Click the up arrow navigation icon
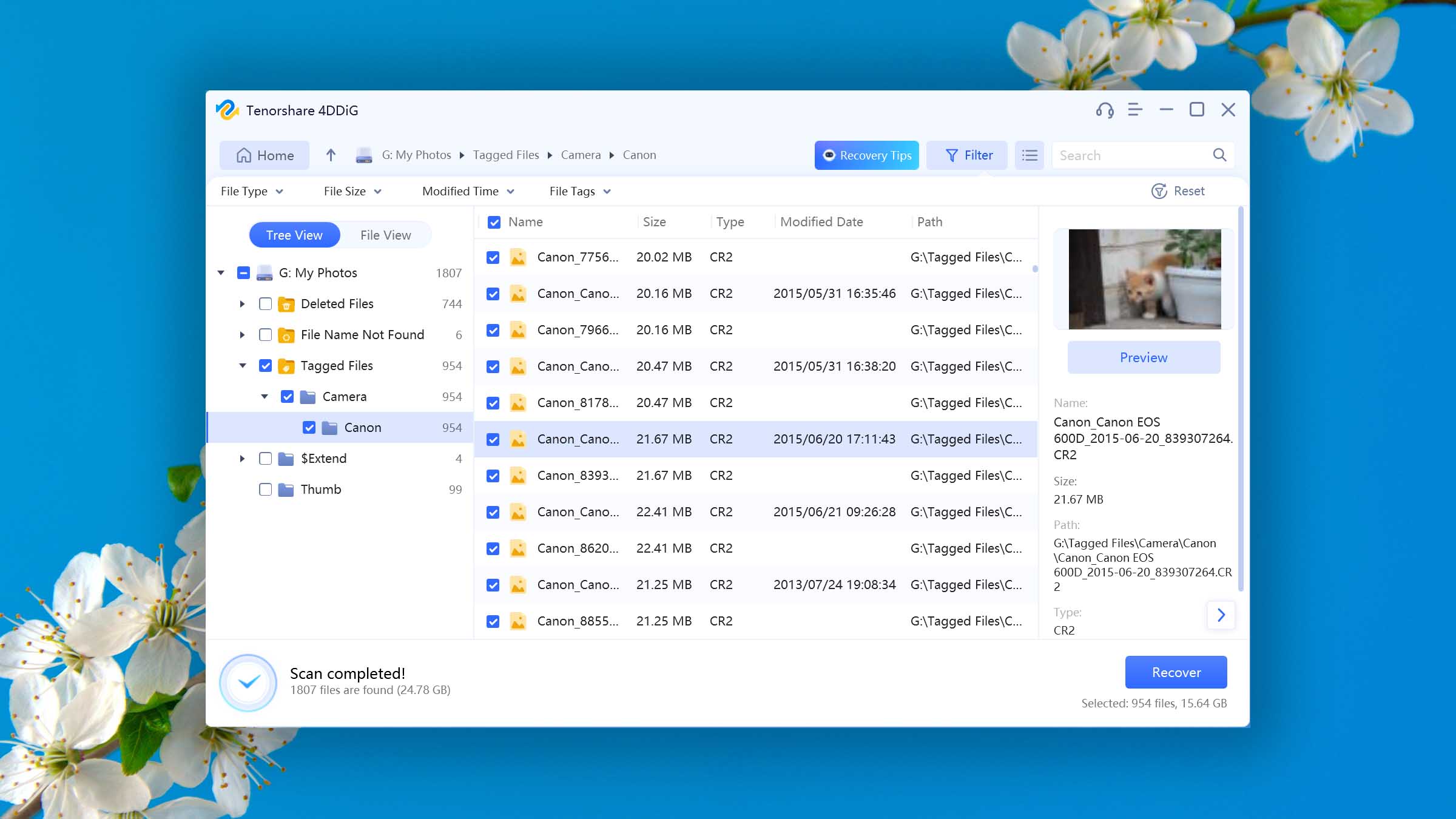The height and width of the screenshot is (819, 1456). 331,155
